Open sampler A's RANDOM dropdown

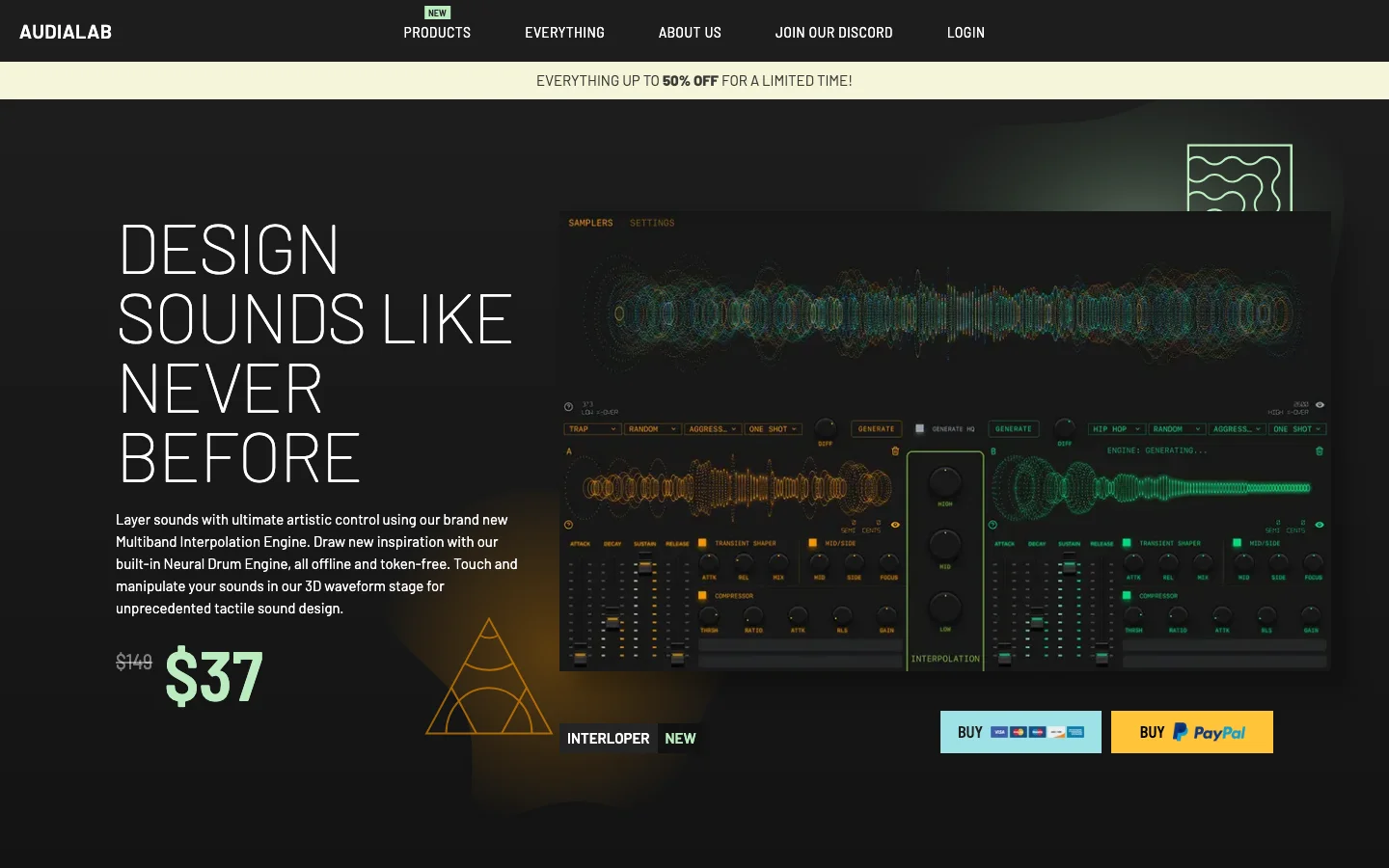pos(653,429)
